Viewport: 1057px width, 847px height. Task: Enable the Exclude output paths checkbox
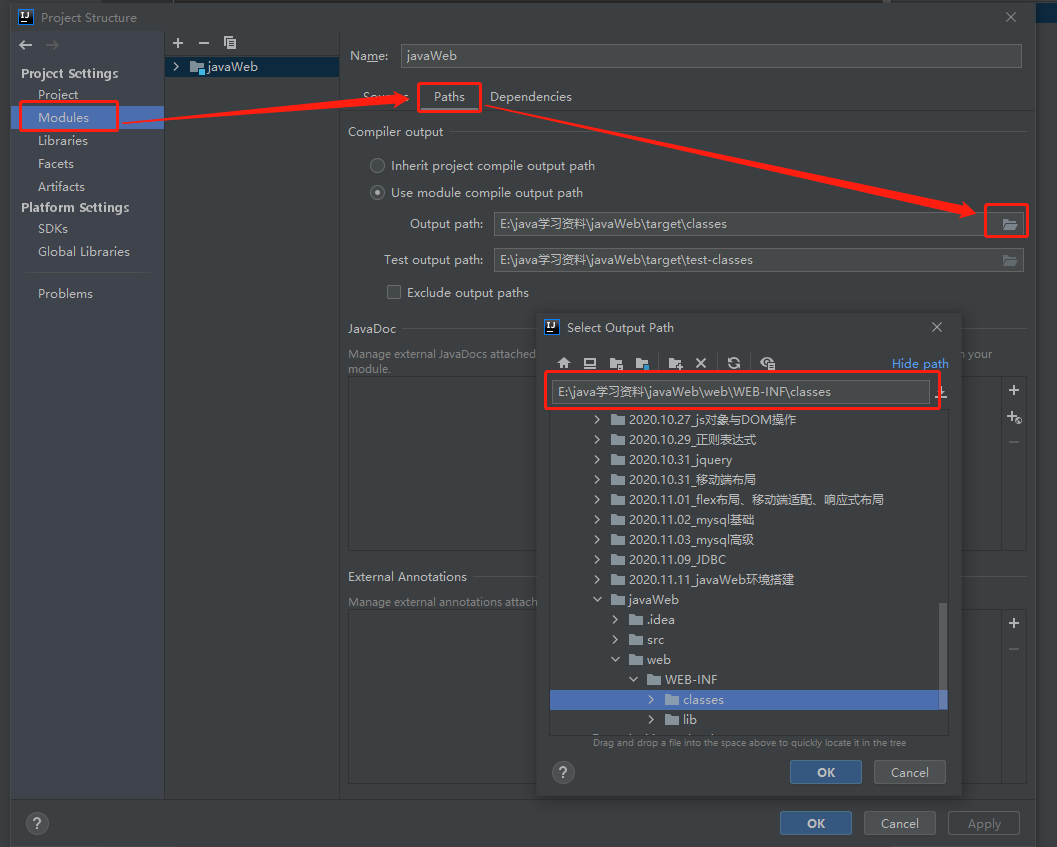click(394, 292)
